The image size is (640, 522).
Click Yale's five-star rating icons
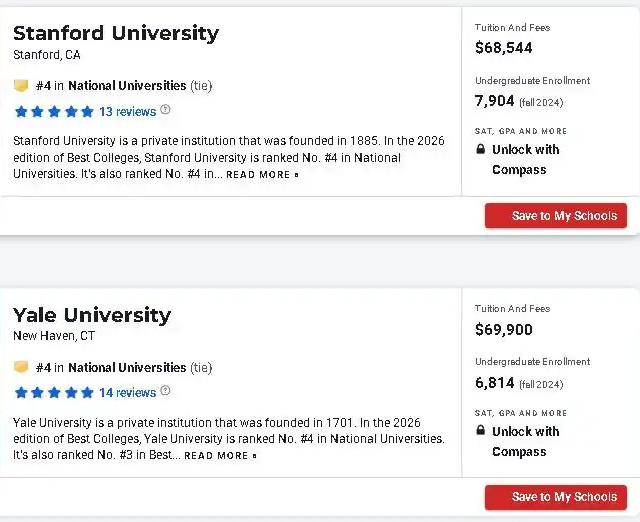[x=54, y=392]
